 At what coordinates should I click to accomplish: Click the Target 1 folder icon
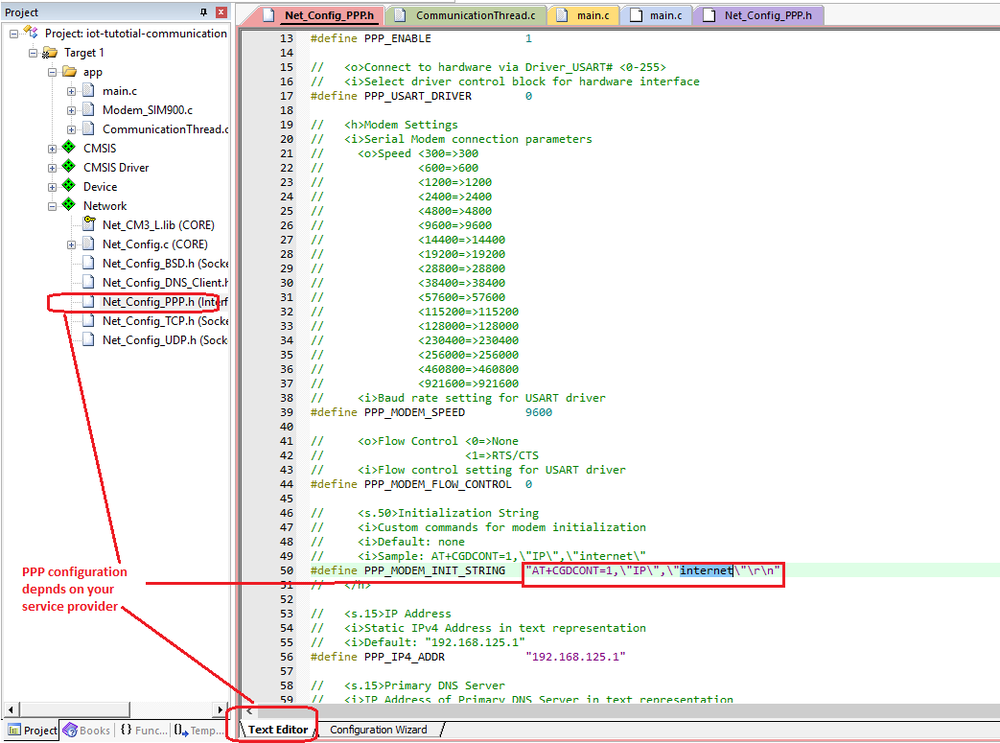50,53
